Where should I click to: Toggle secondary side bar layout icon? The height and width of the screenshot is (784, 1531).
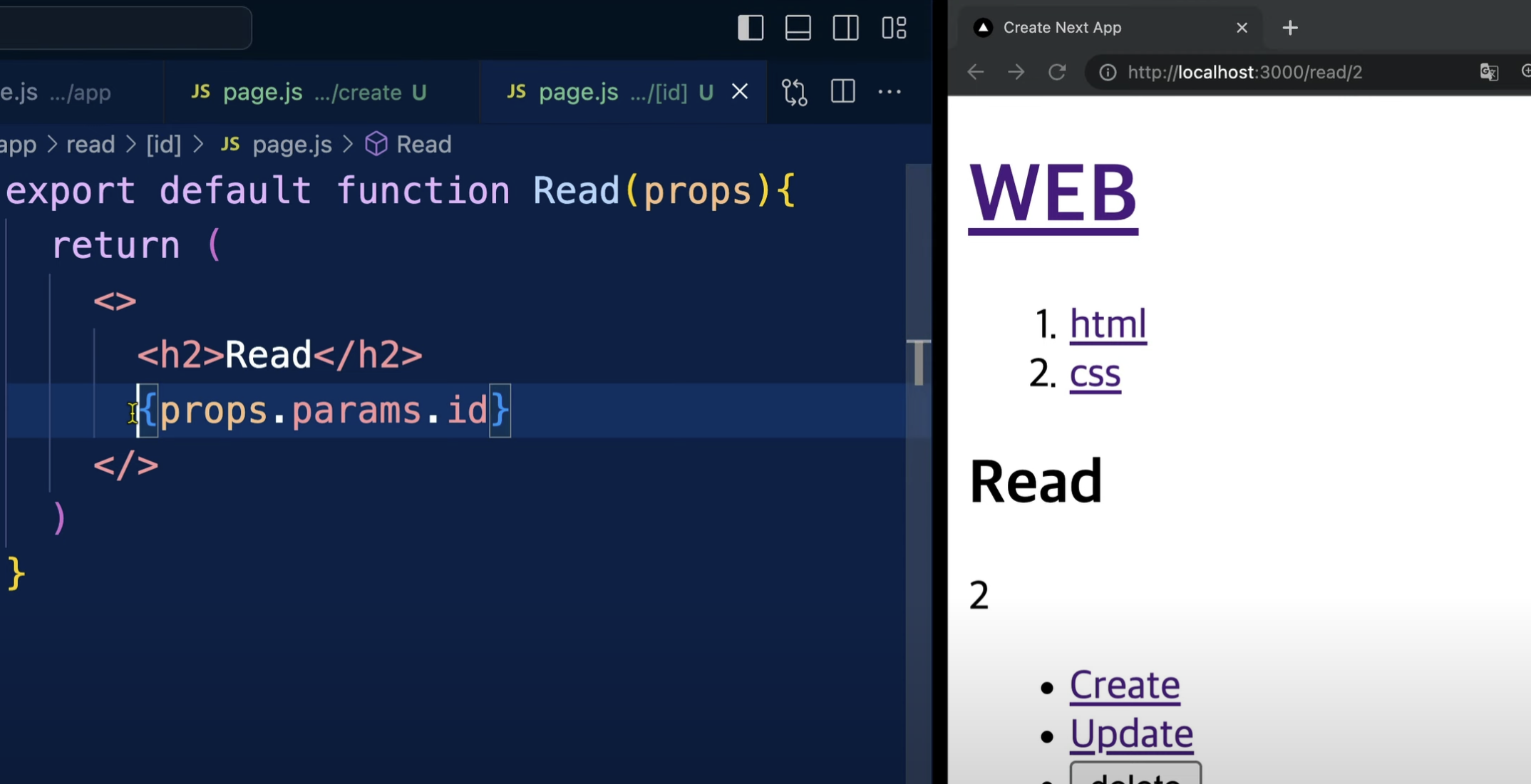coord(845,28)
